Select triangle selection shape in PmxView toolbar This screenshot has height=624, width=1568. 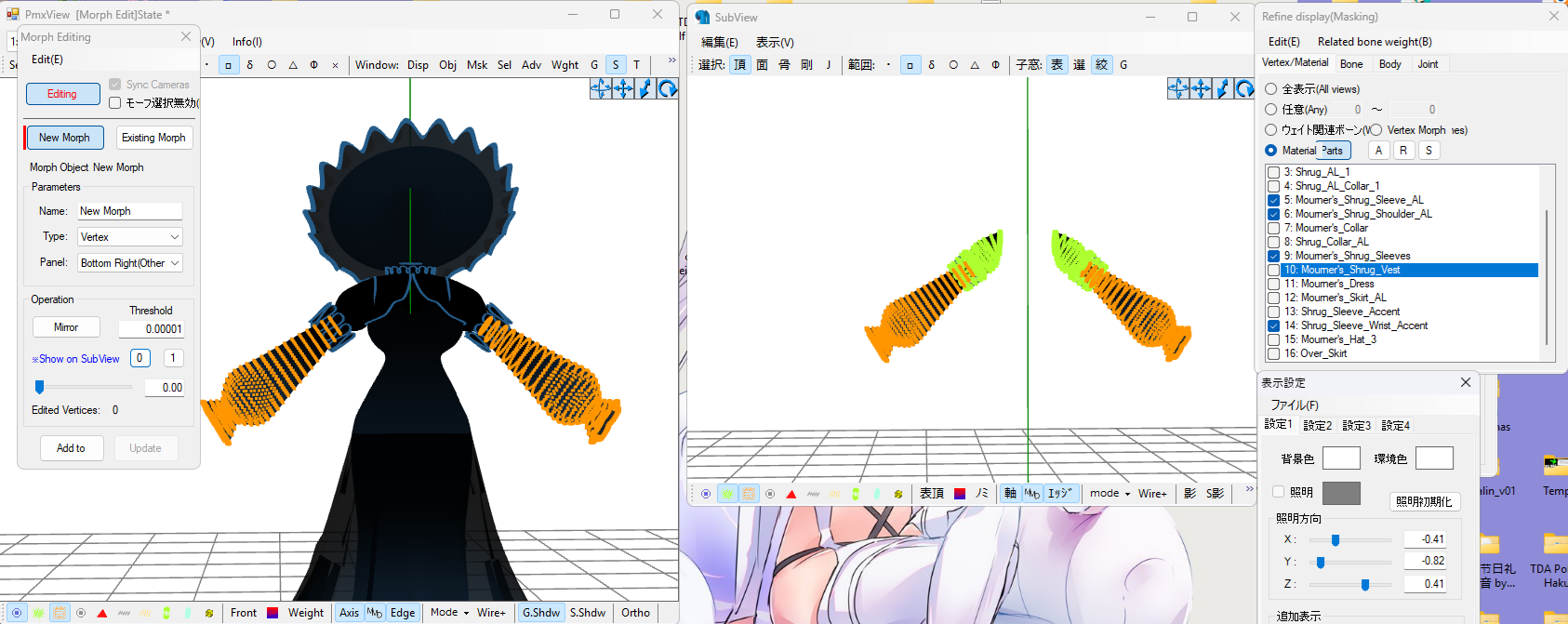coord(293,65)
